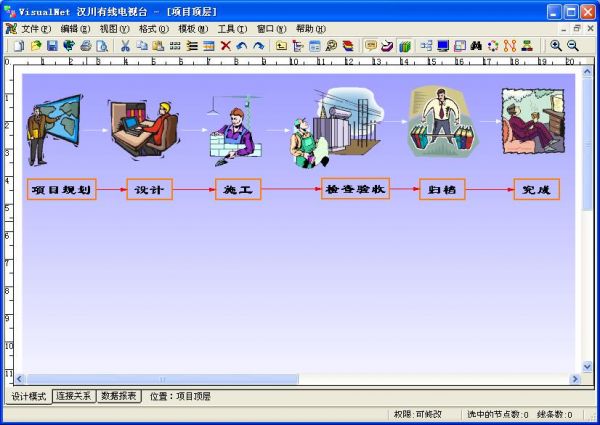Click the horizontal scrollbar right arrow

click(575, 379)
